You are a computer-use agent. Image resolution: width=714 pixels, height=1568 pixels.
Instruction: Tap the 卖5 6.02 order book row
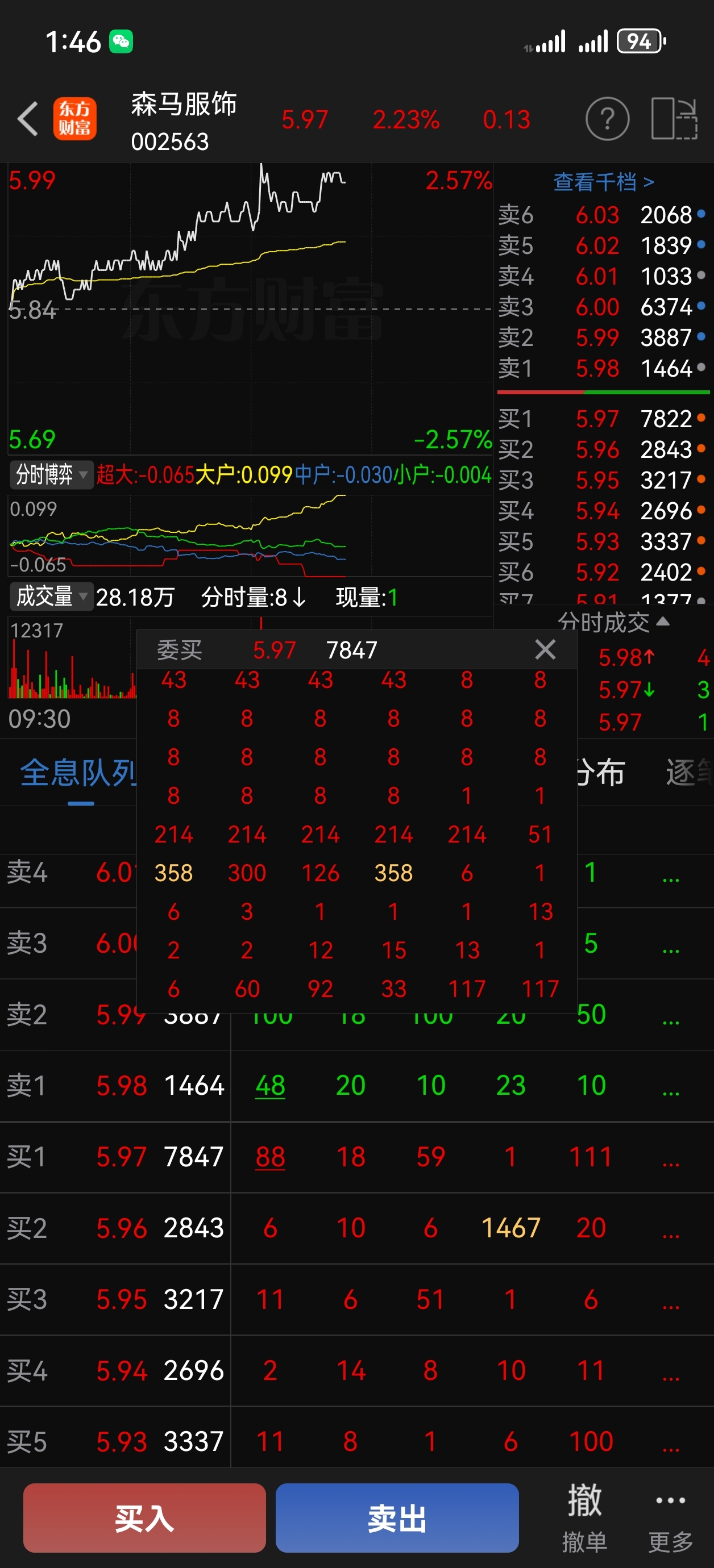point(603,245)
